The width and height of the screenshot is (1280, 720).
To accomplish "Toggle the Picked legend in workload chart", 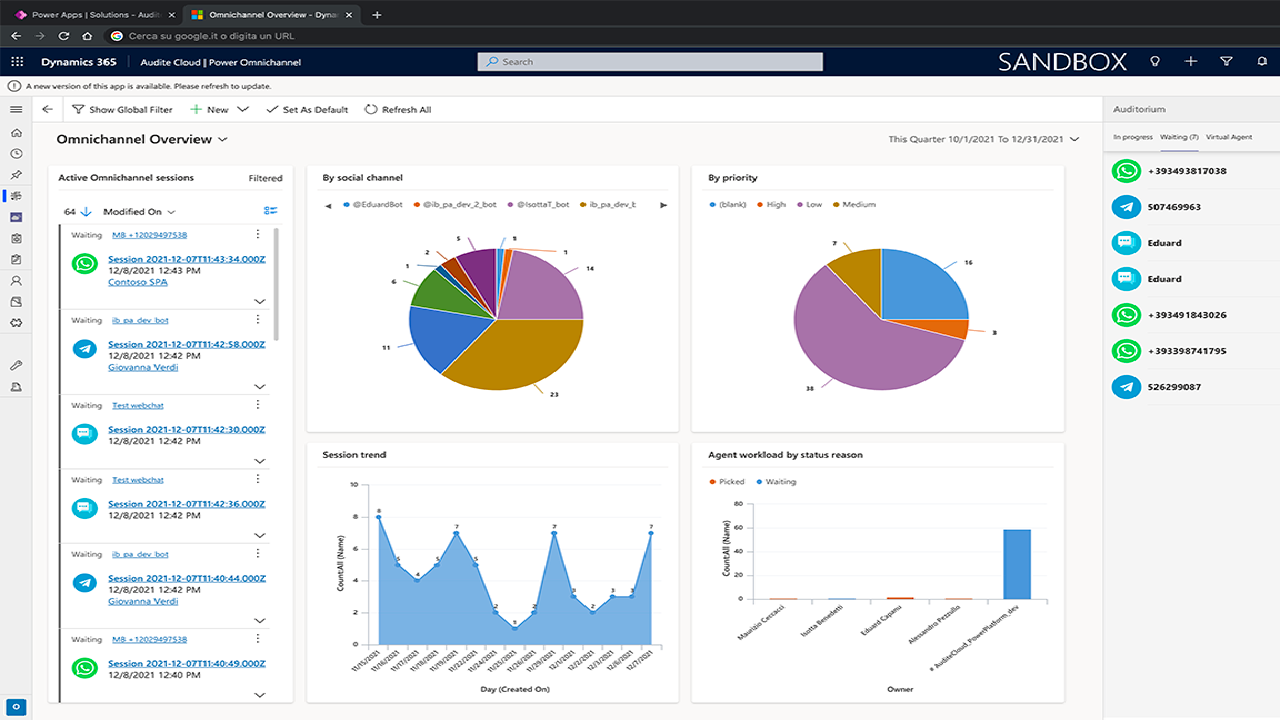I will point(727,482).
